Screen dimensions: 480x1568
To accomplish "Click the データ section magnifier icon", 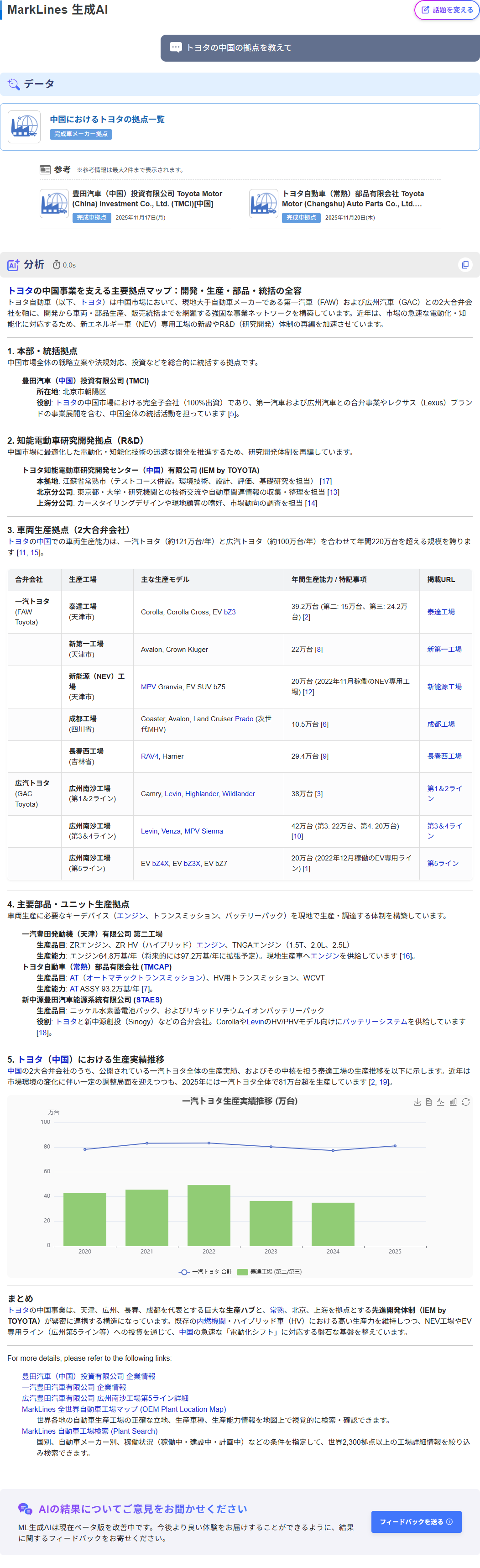I will [x=13, y=84].
